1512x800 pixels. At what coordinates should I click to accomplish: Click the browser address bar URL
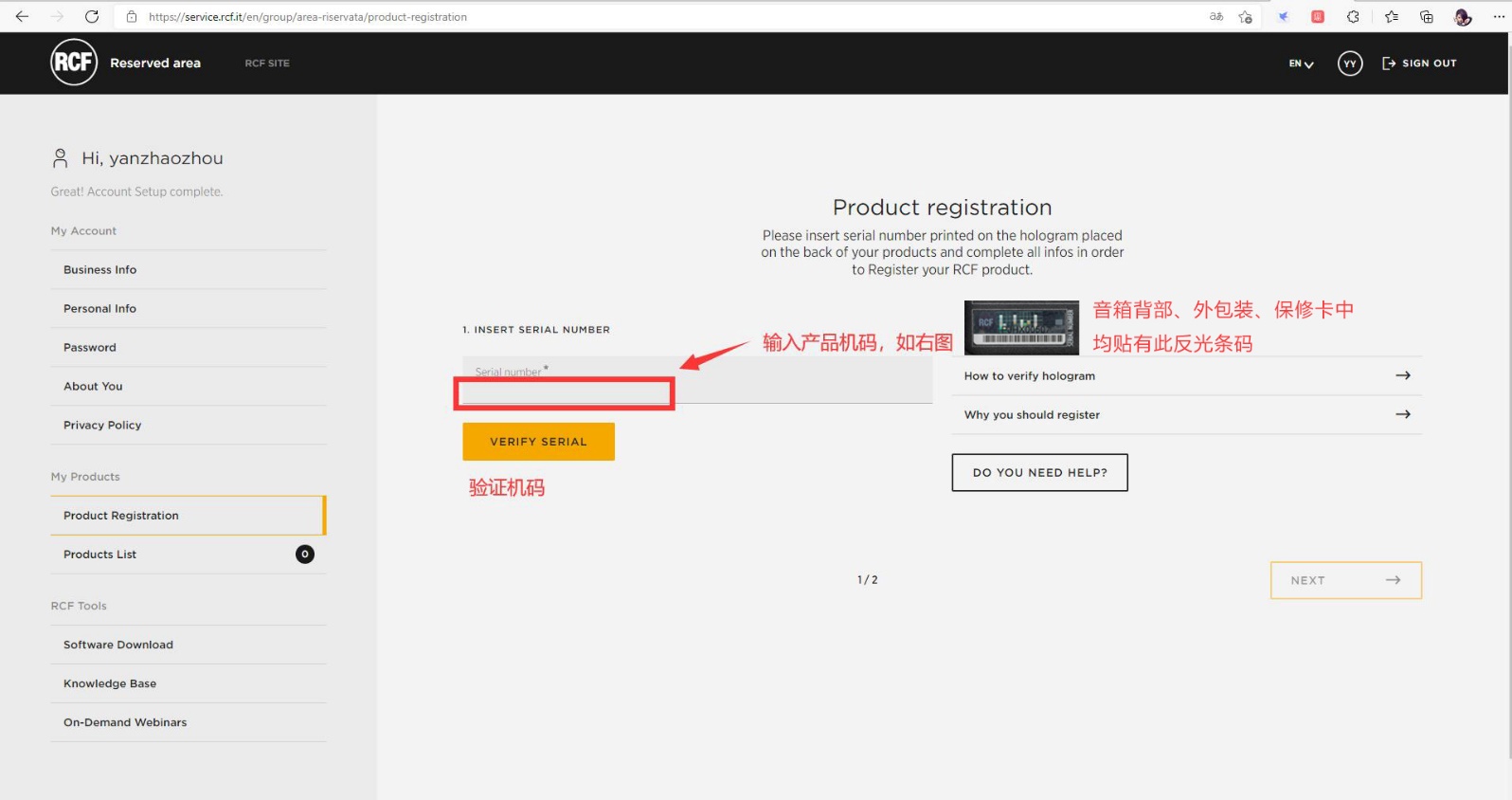click(308, 17)
